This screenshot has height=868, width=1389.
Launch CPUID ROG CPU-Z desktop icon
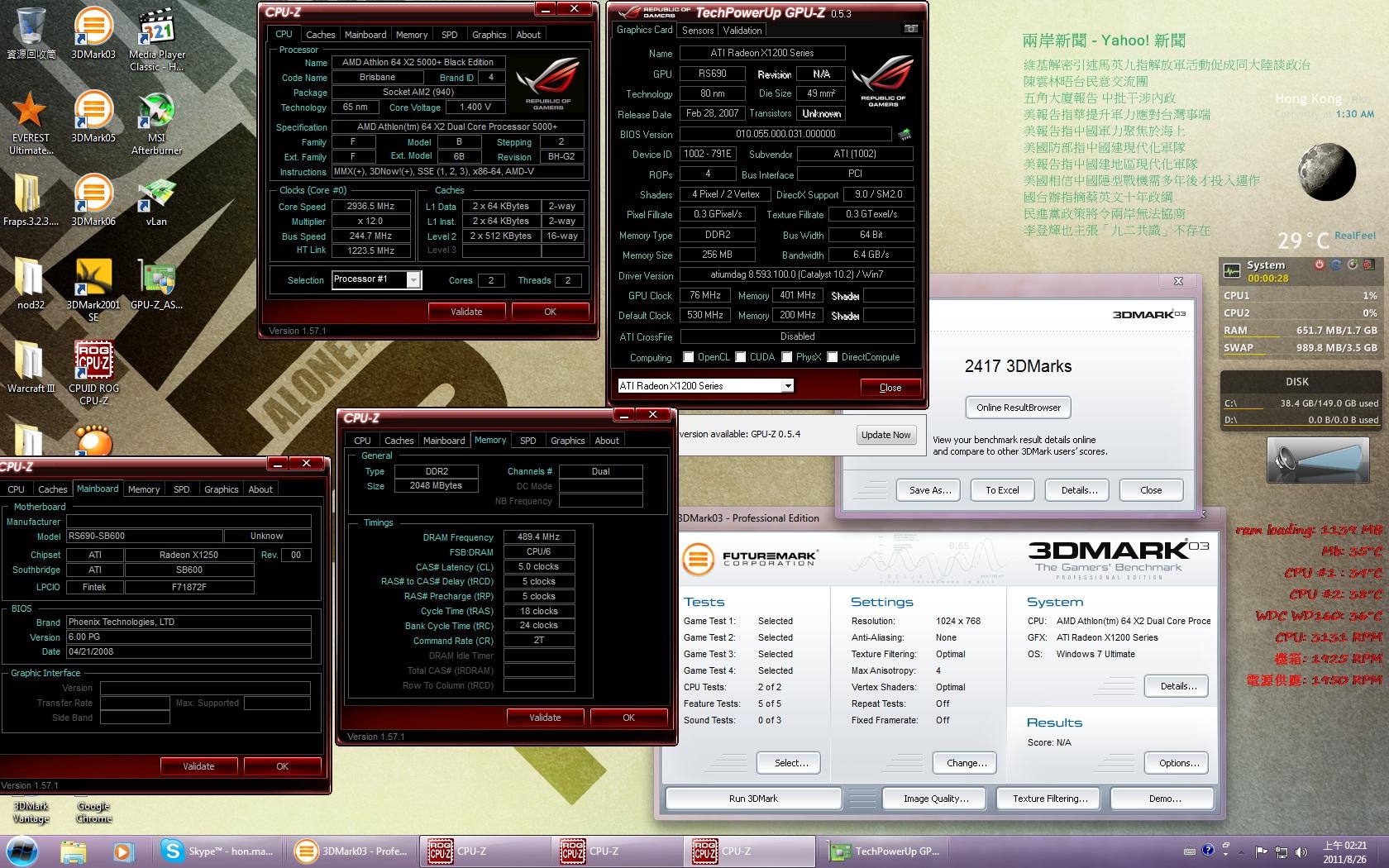(x=93, y=373)
